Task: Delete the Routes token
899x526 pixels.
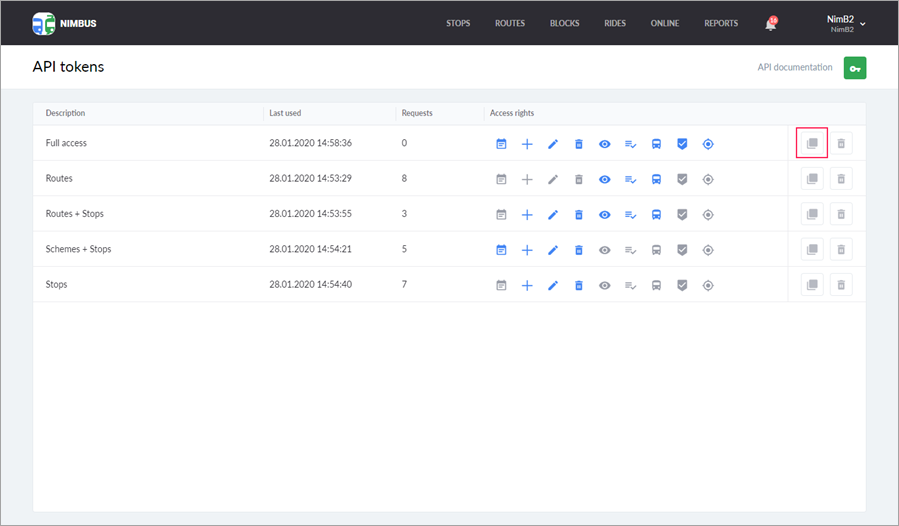Action: (x=841, y=179)
